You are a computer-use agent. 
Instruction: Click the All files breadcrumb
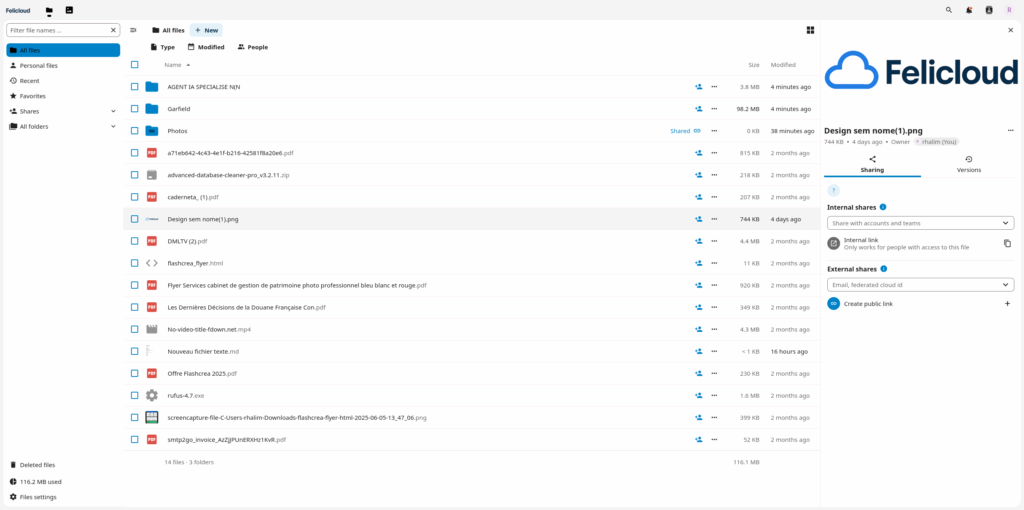(x=168, y=30)
